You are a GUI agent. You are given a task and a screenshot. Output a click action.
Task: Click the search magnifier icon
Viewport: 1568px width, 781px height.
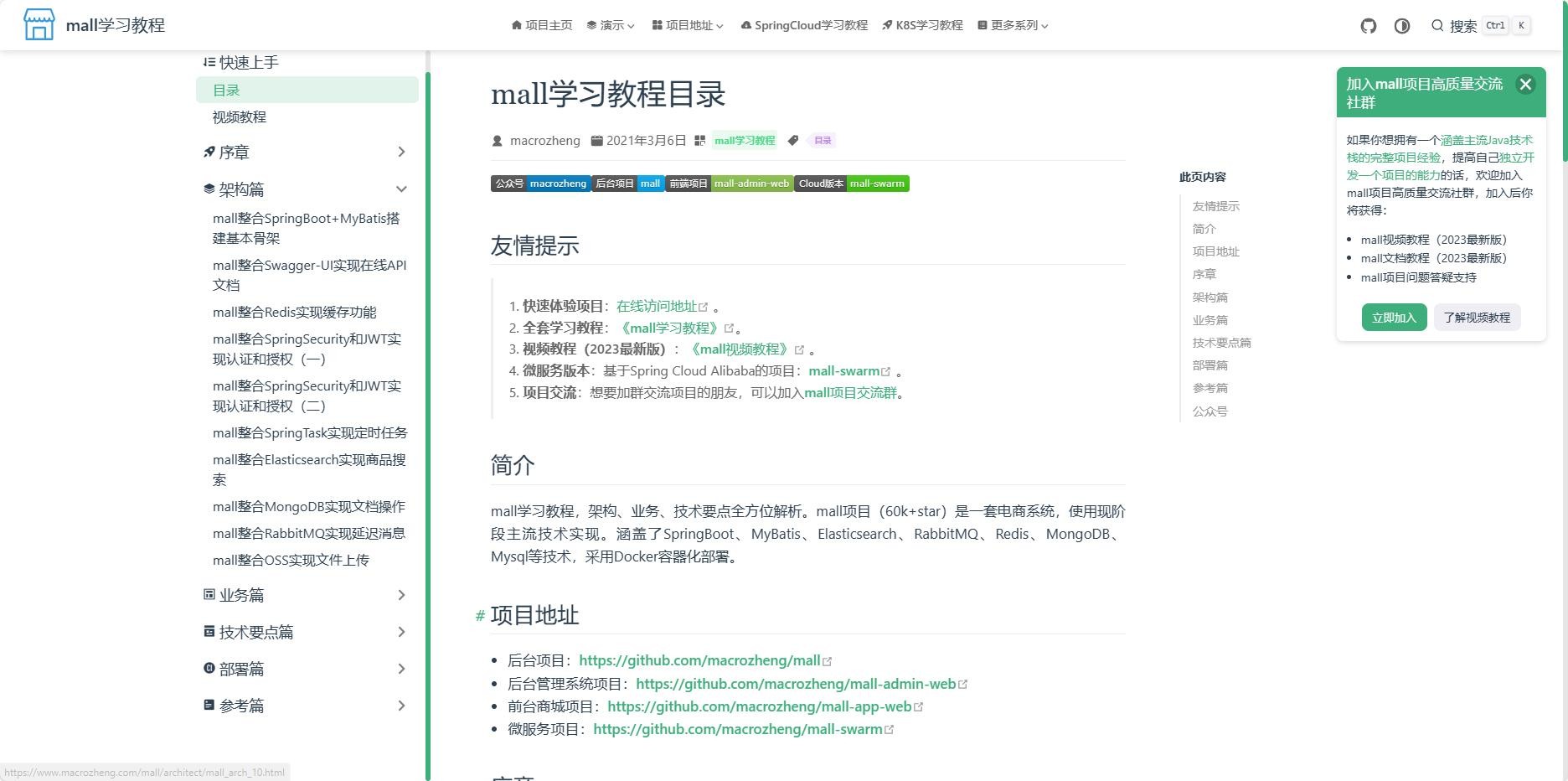(1437, 26)
